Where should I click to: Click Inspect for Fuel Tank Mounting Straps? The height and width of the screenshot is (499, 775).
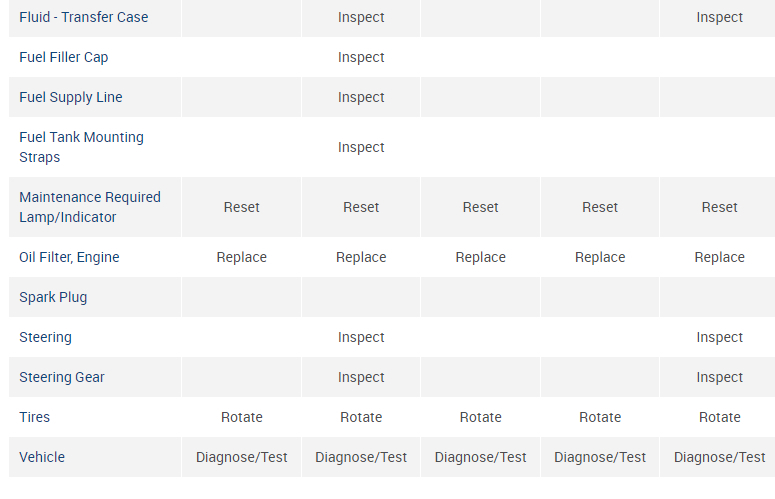(x=361, y=147)
